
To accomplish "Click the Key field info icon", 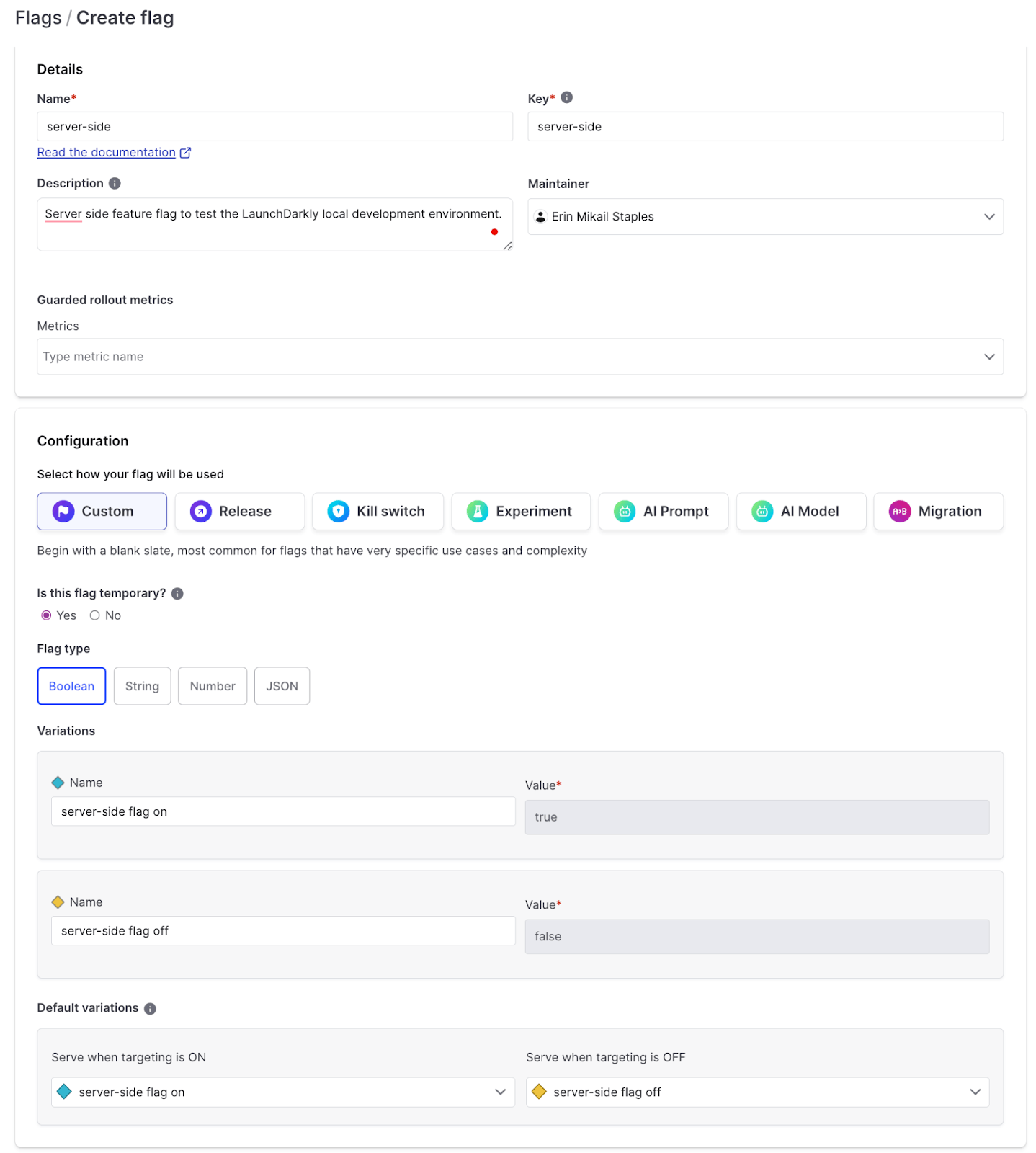I will tap(567, 97).
